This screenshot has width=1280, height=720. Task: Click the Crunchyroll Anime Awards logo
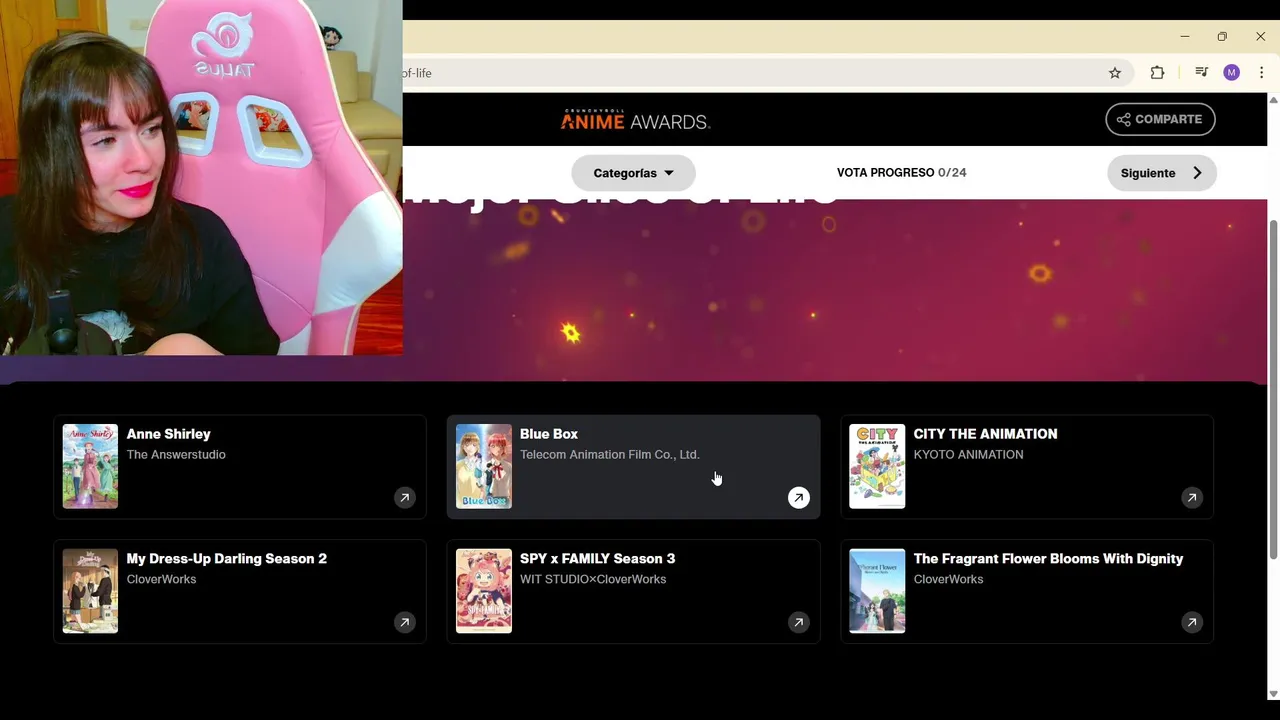coord(635,121)
